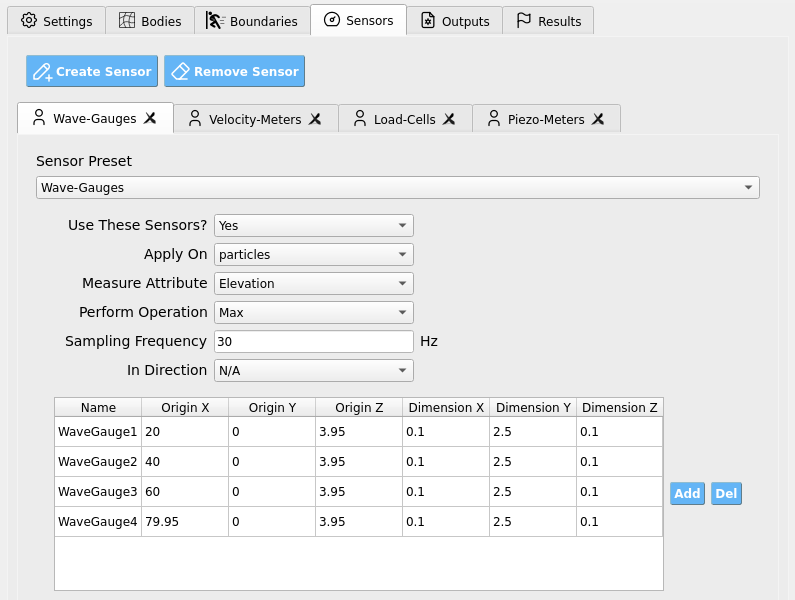Expand the Apply On dropdown
The height and width of the screenshot is (600, 795).
click(313, 254)
